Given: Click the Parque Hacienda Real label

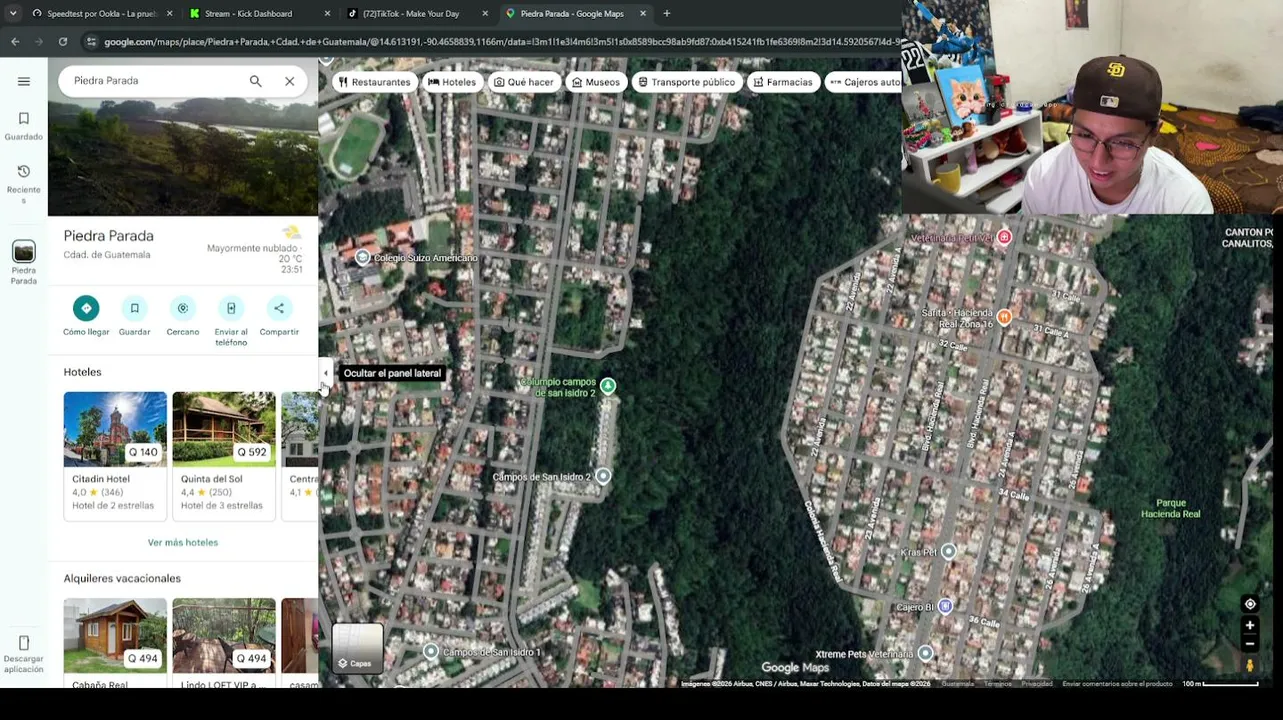Looking at the screenshot, I should pos(1170,508).
